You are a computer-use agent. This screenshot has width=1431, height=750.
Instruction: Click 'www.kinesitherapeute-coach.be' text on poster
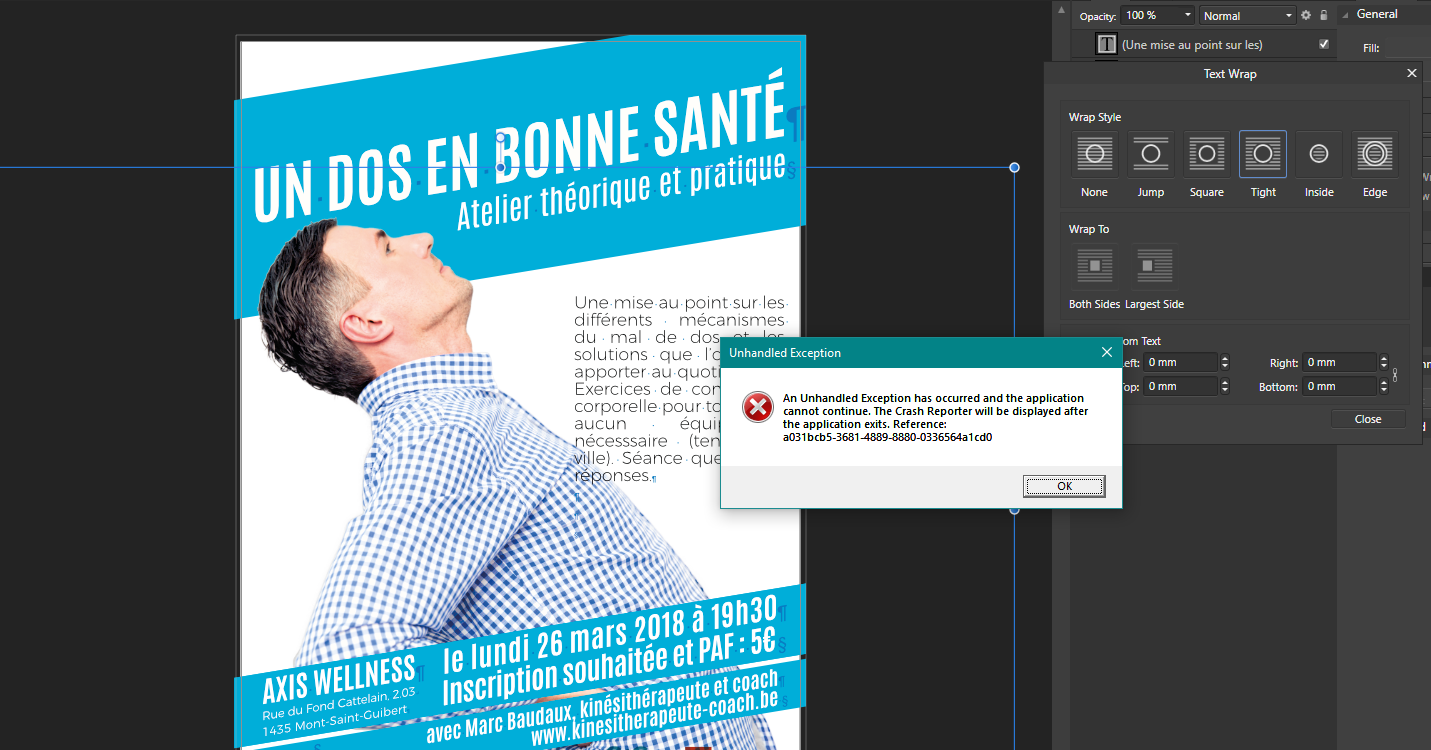tap(655, 720)
